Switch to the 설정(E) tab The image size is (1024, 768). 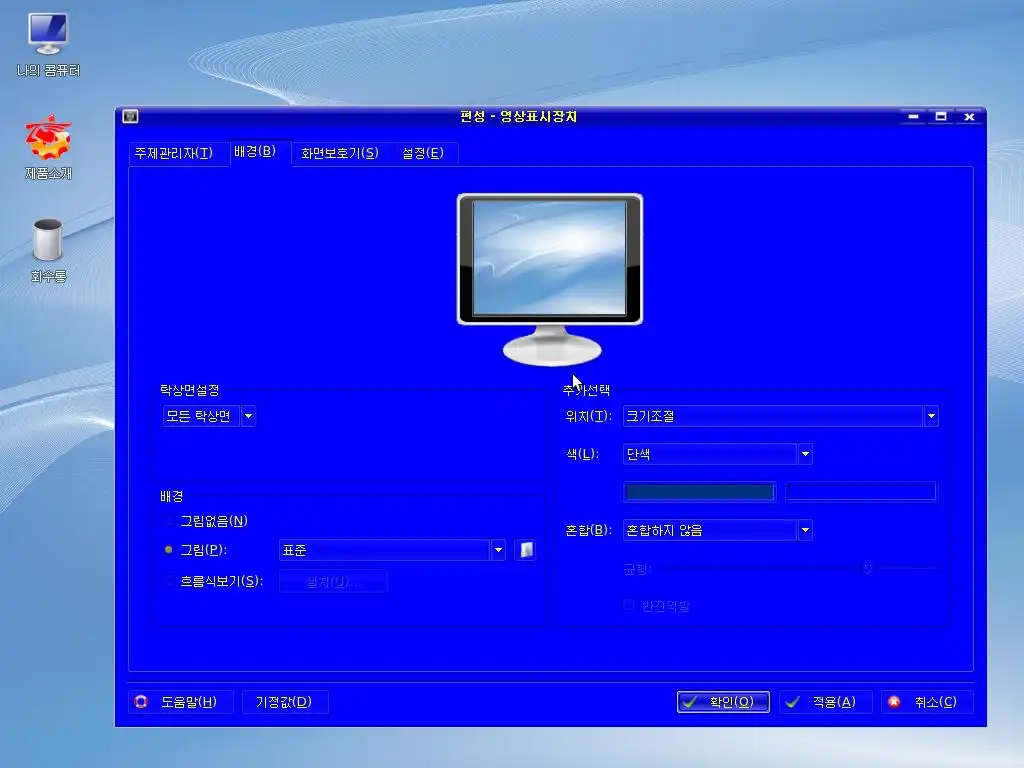coord(423,153)
